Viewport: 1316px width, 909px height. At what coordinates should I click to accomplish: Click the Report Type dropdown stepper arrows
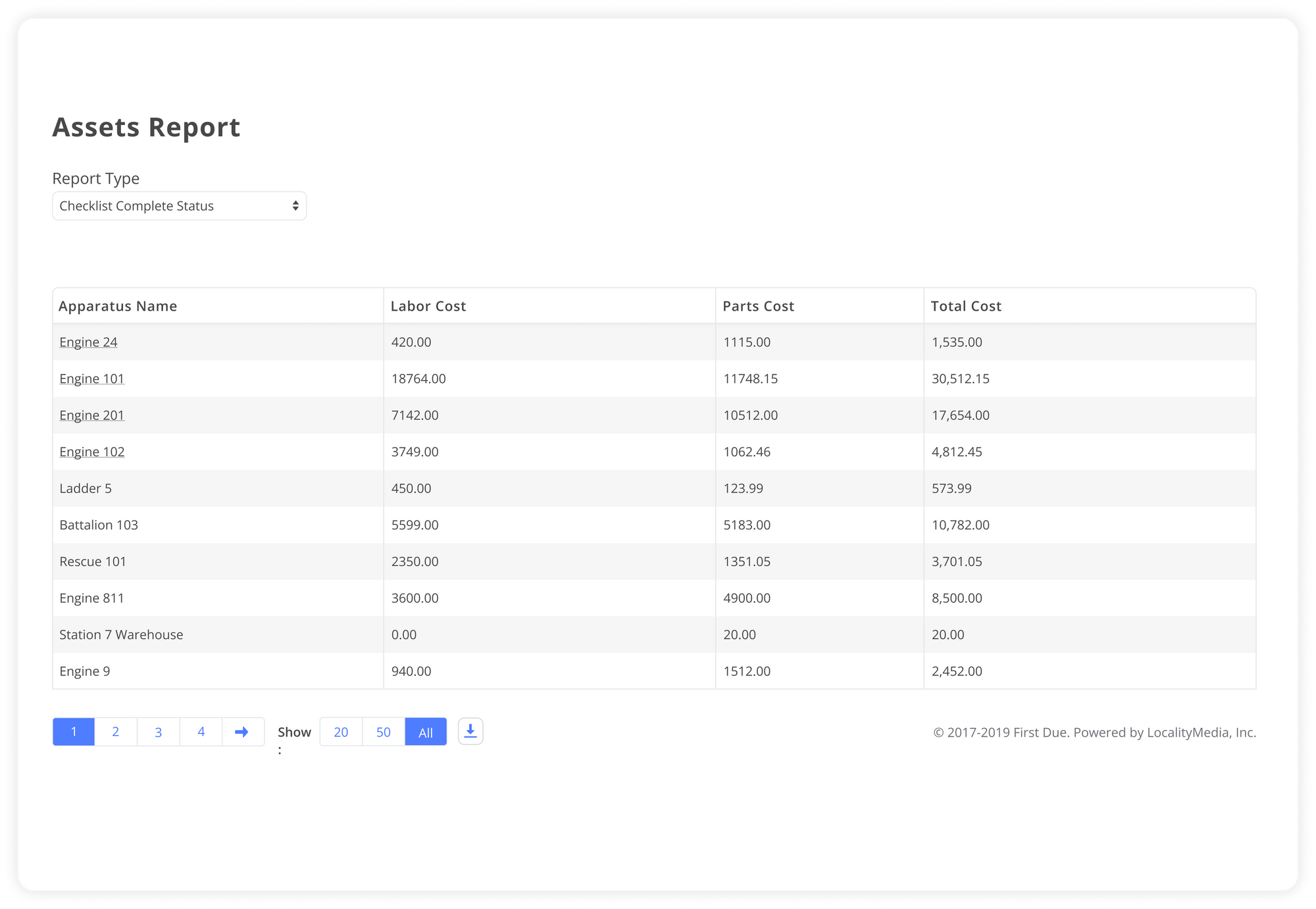295,205
